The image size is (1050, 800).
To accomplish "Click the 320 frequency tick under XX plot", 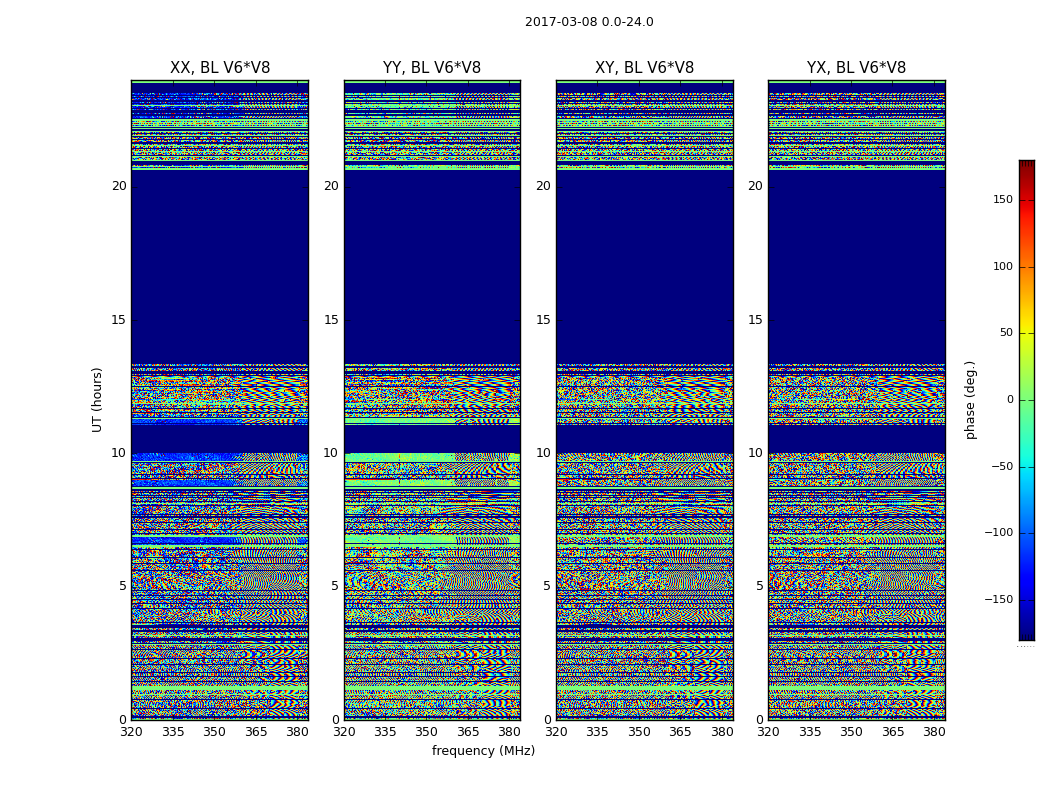I will click(131, 732).
